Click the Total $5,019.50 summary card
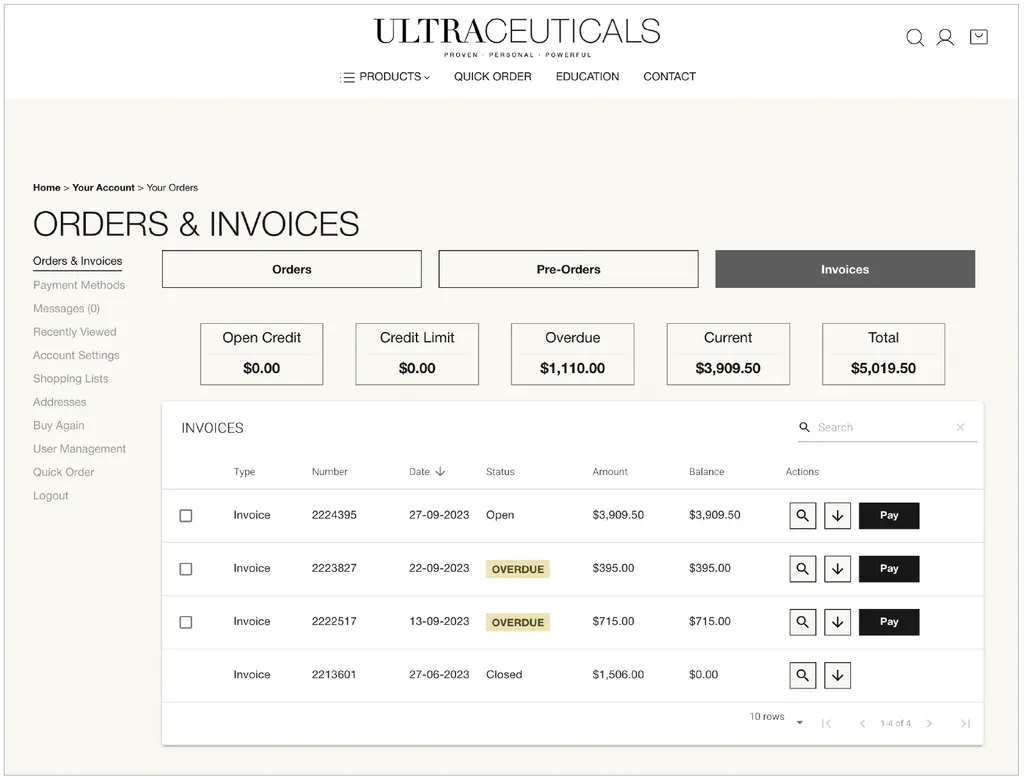The image size is (1024, 777). click(884, 354)
